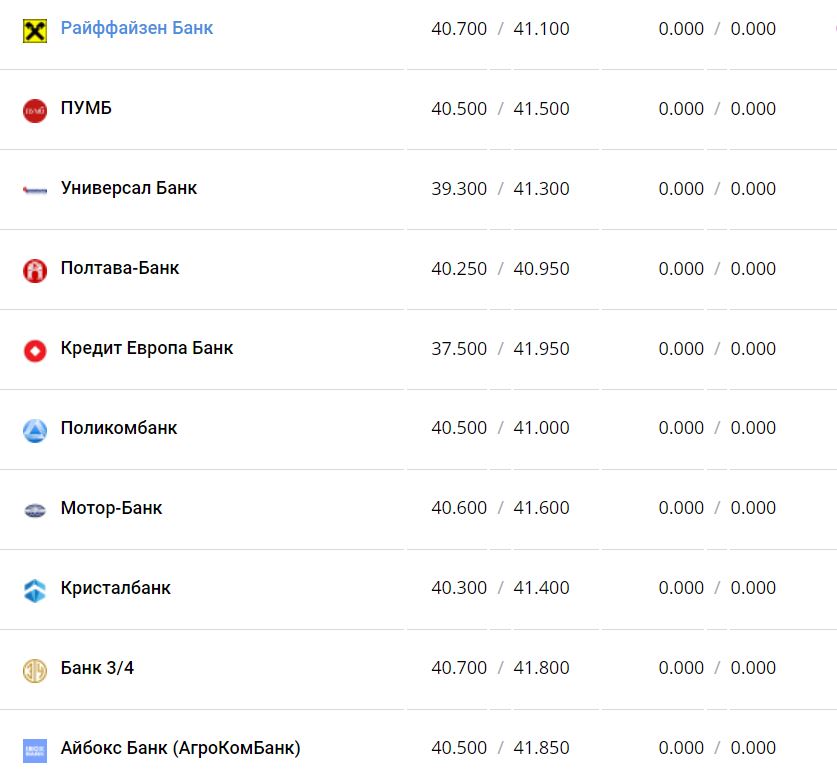Select Кредит Европа Банк name
The image size is (837, 782).
pyautogui.click(x=147, y=348)
